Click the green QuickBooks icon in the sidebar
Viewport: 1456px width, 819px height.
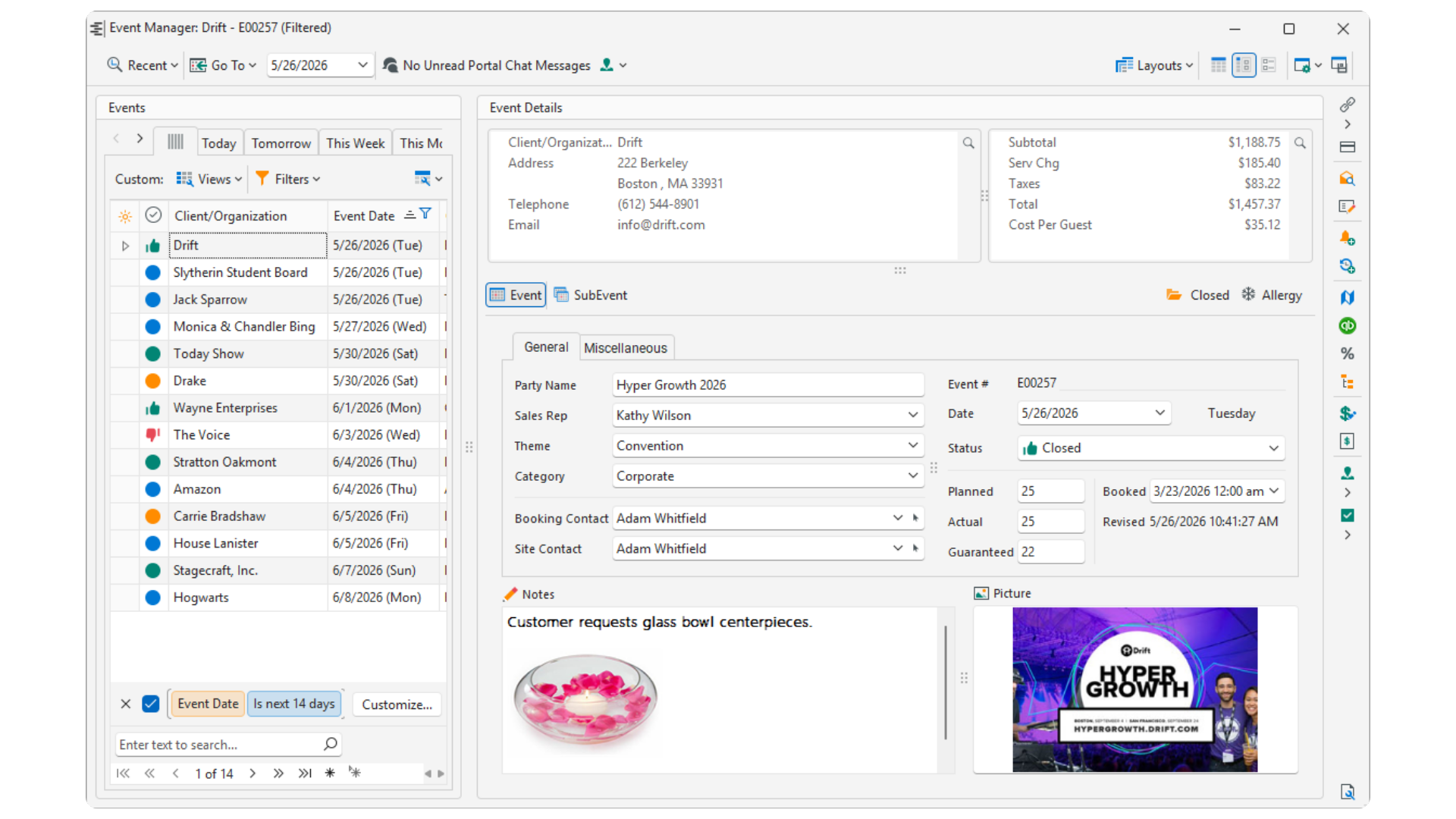coord(1348,325)
